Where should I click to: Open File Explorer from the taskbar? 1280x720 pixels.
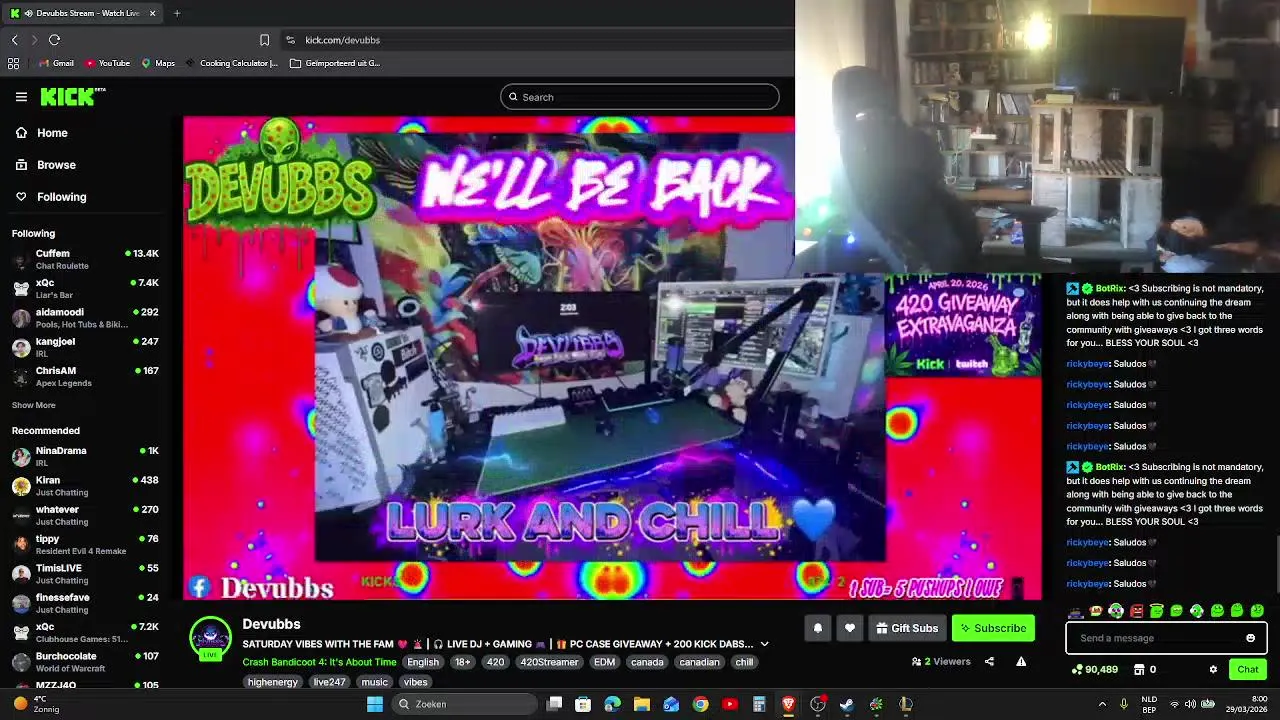coord(642,704)
